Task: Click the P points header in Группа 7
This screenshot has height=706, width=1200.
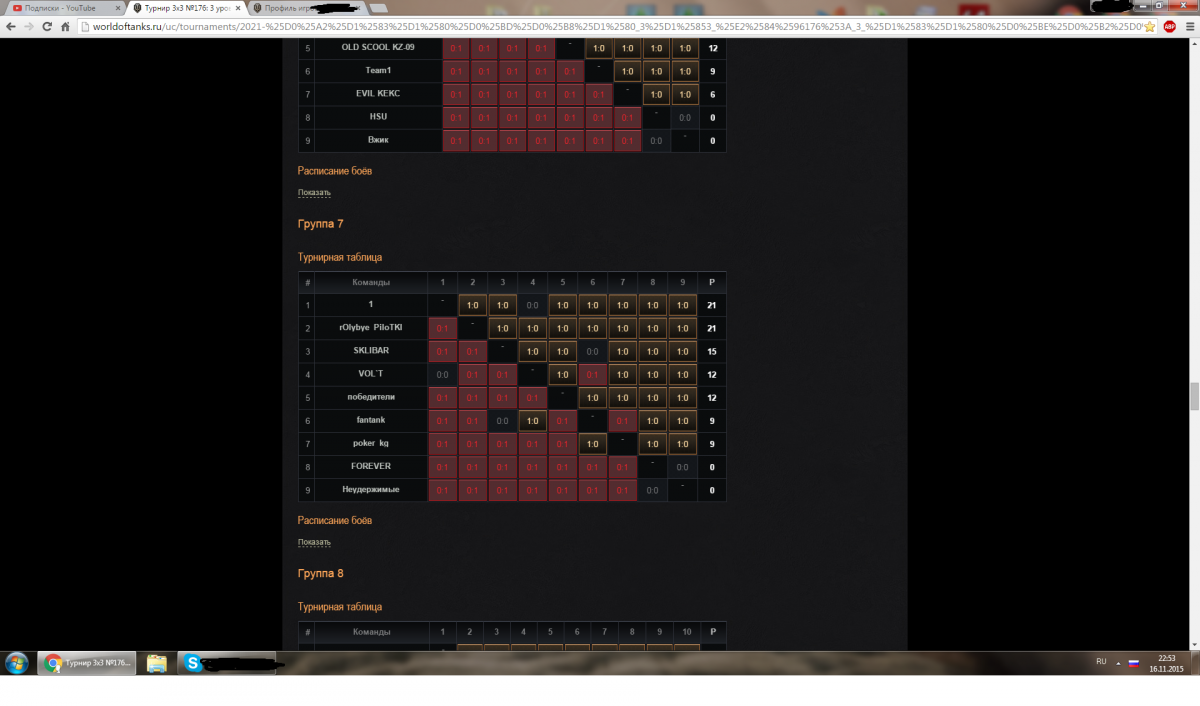Action: 712,282
